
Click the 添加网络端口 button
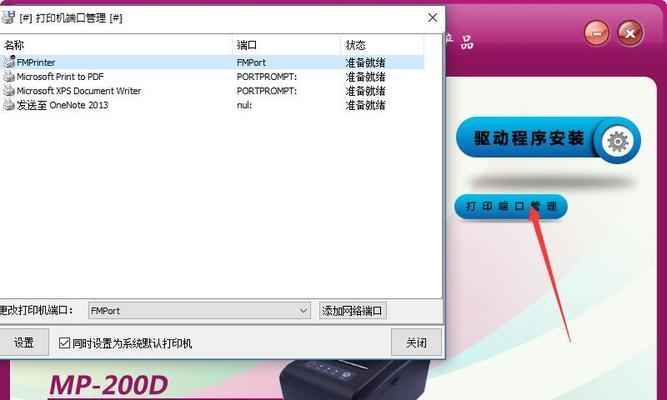(x=352, y=311)
